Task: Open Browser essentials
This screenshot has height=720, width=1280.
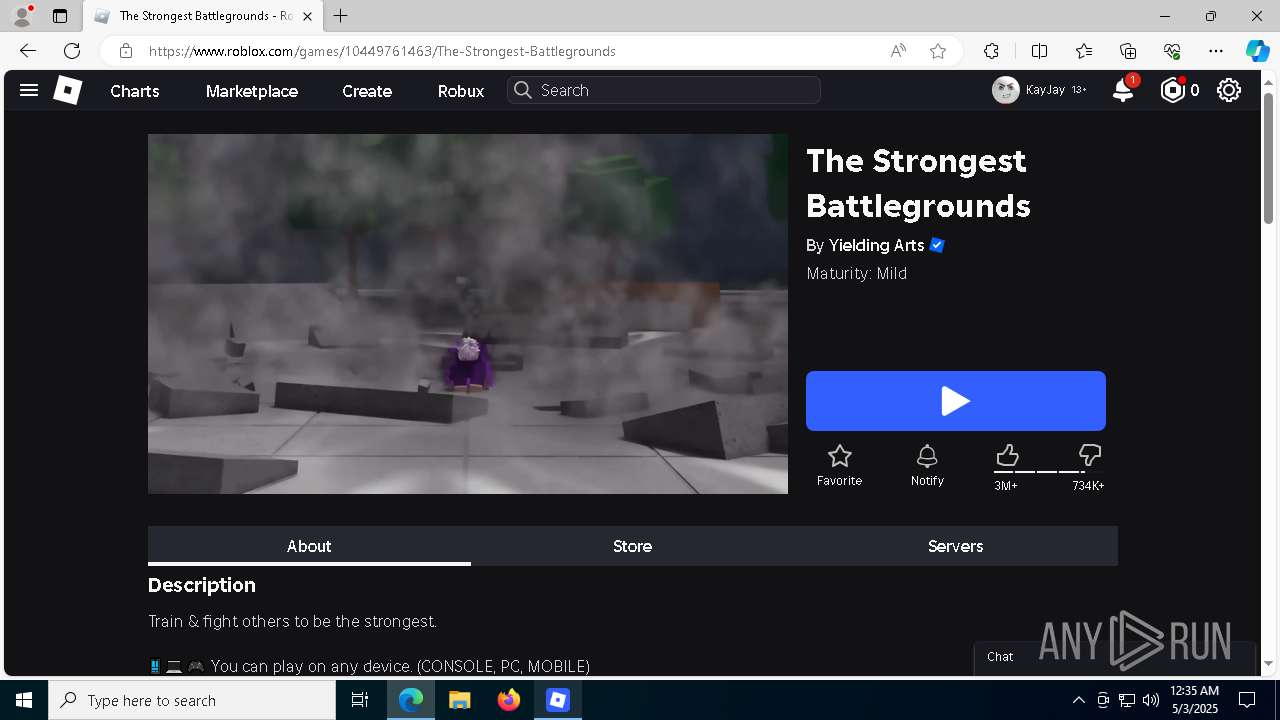Action: [x=1172, y=51]
